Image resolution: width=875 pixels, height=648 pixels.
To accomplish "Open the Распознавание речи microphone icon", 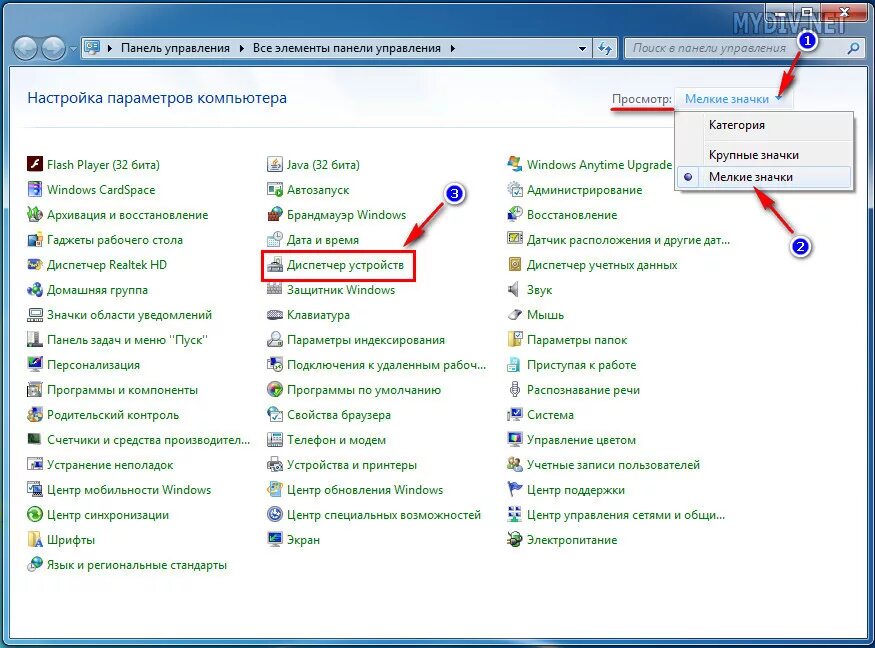I will (x=515, y=390).
